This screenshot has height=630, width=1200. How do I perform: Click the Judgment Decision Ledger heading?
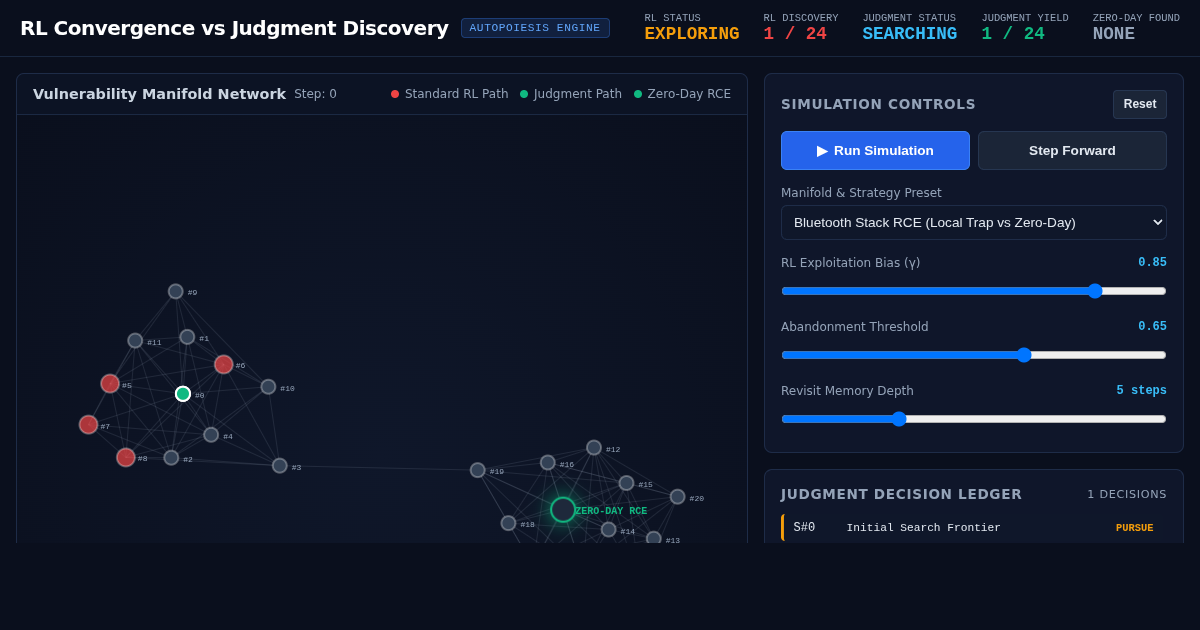(901, 494)
